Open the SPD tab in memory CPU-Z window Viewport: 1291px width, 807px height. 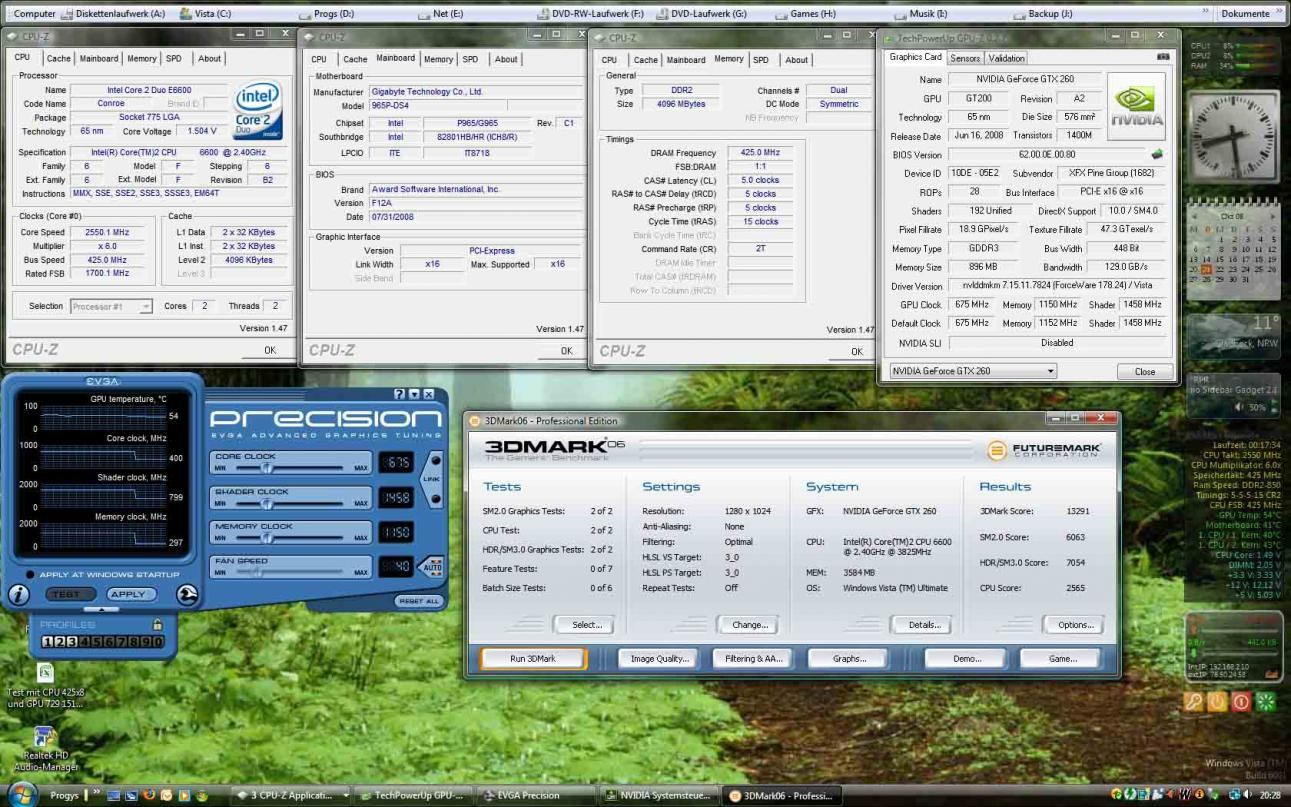[x=761, y=59]
